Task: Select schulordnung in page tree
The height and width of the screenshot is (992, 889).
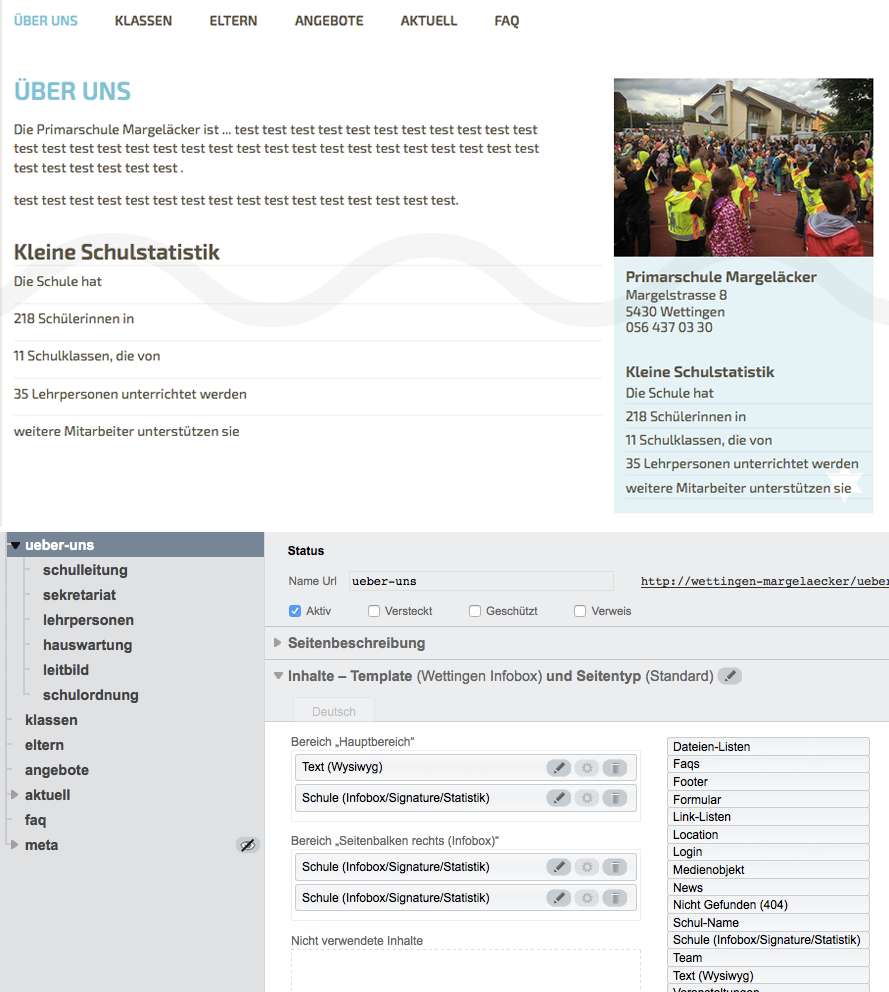Action: (x=90, y=695)
